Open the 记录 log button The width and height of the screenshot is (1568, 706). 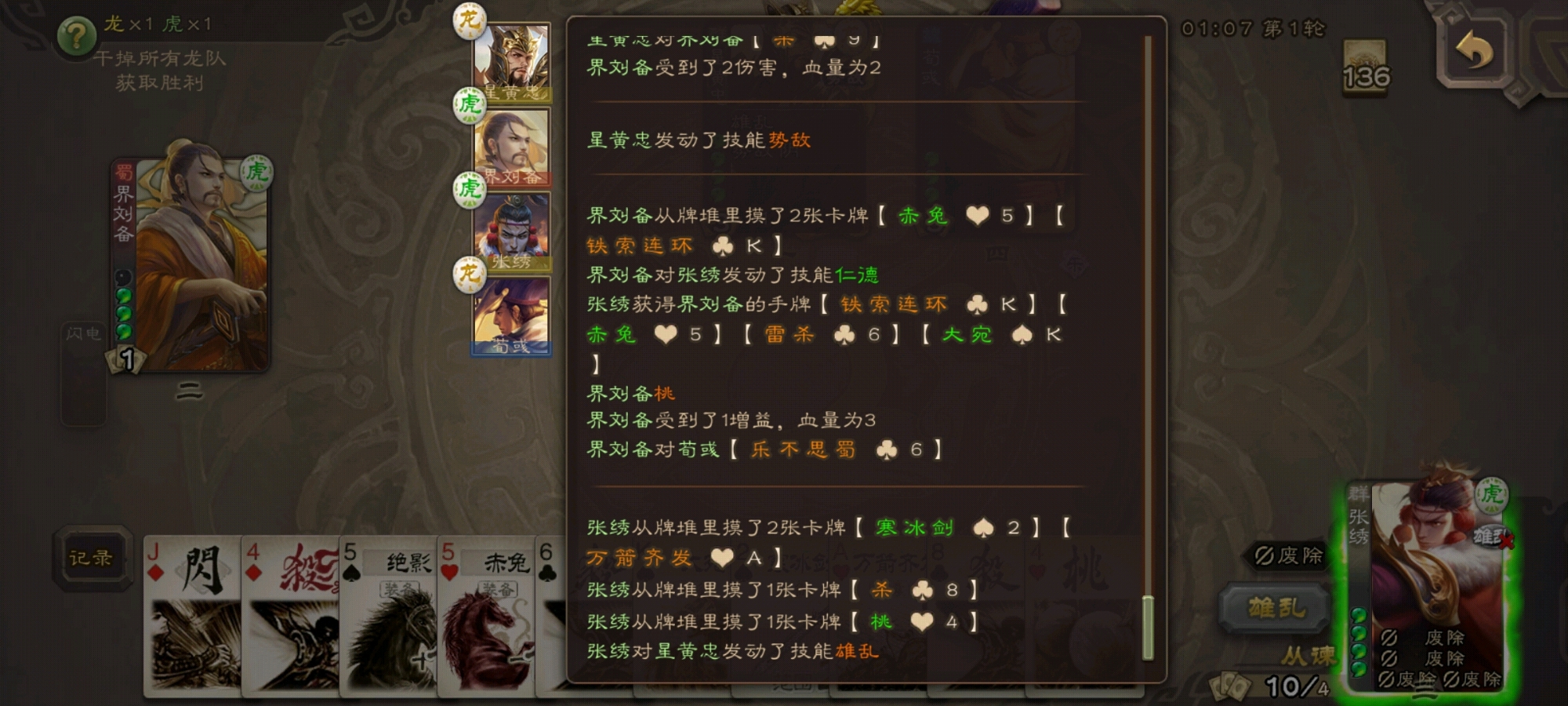click(92, 559)
